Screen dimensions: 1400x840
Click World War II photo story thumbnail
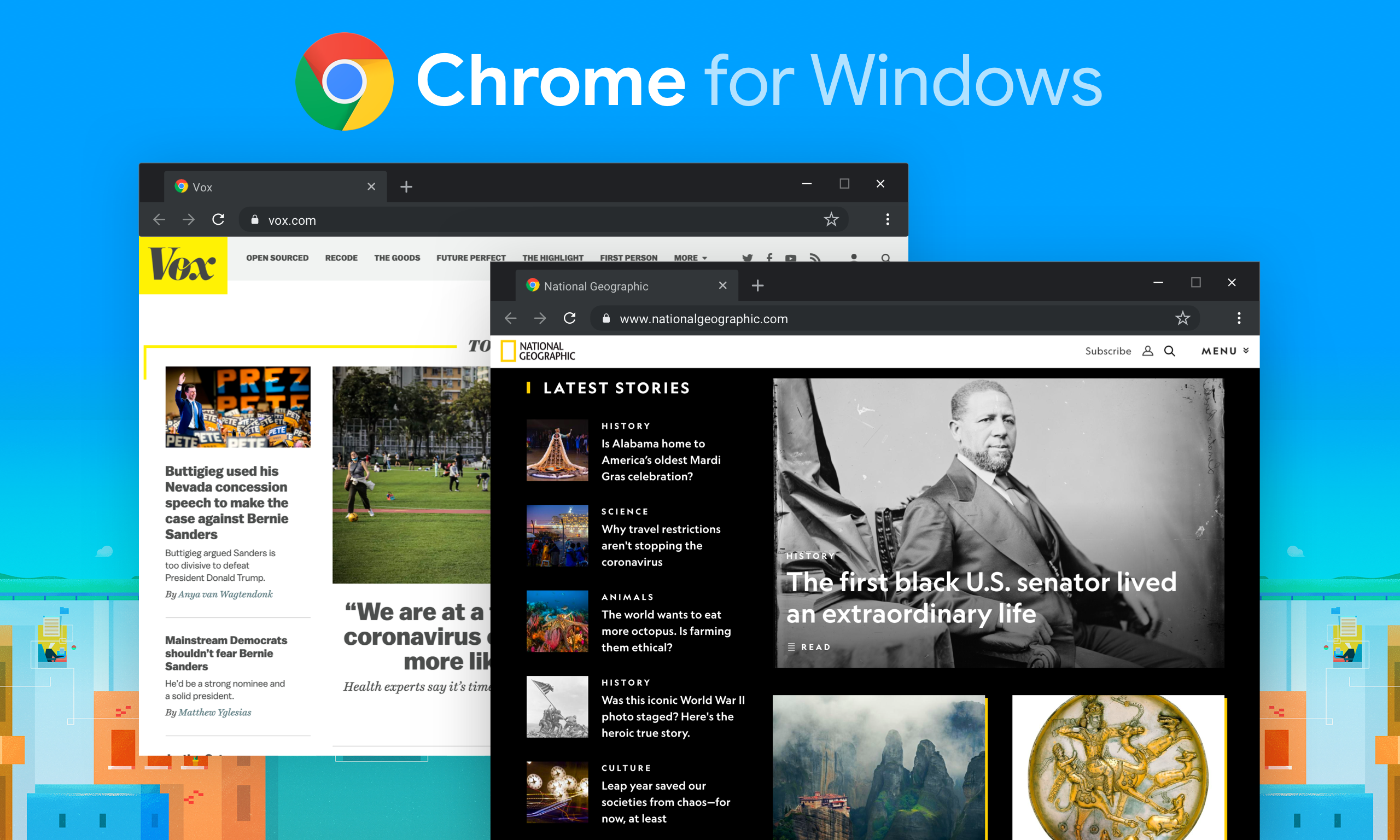(557, 707)
